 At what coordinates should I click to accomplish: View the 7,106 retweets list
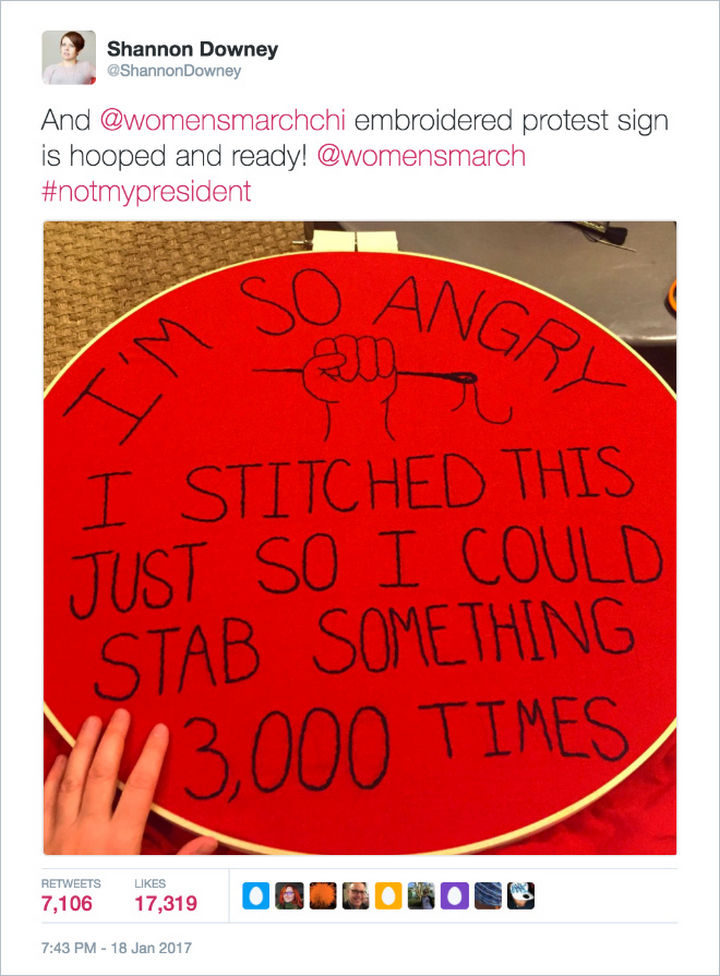coord(67,903)
